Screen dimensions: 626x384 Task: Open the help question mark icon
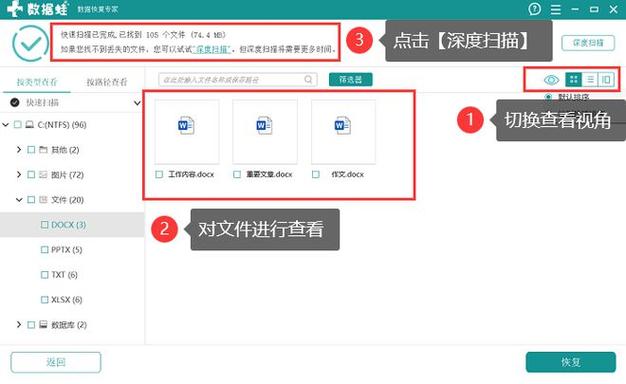[535, 9]
